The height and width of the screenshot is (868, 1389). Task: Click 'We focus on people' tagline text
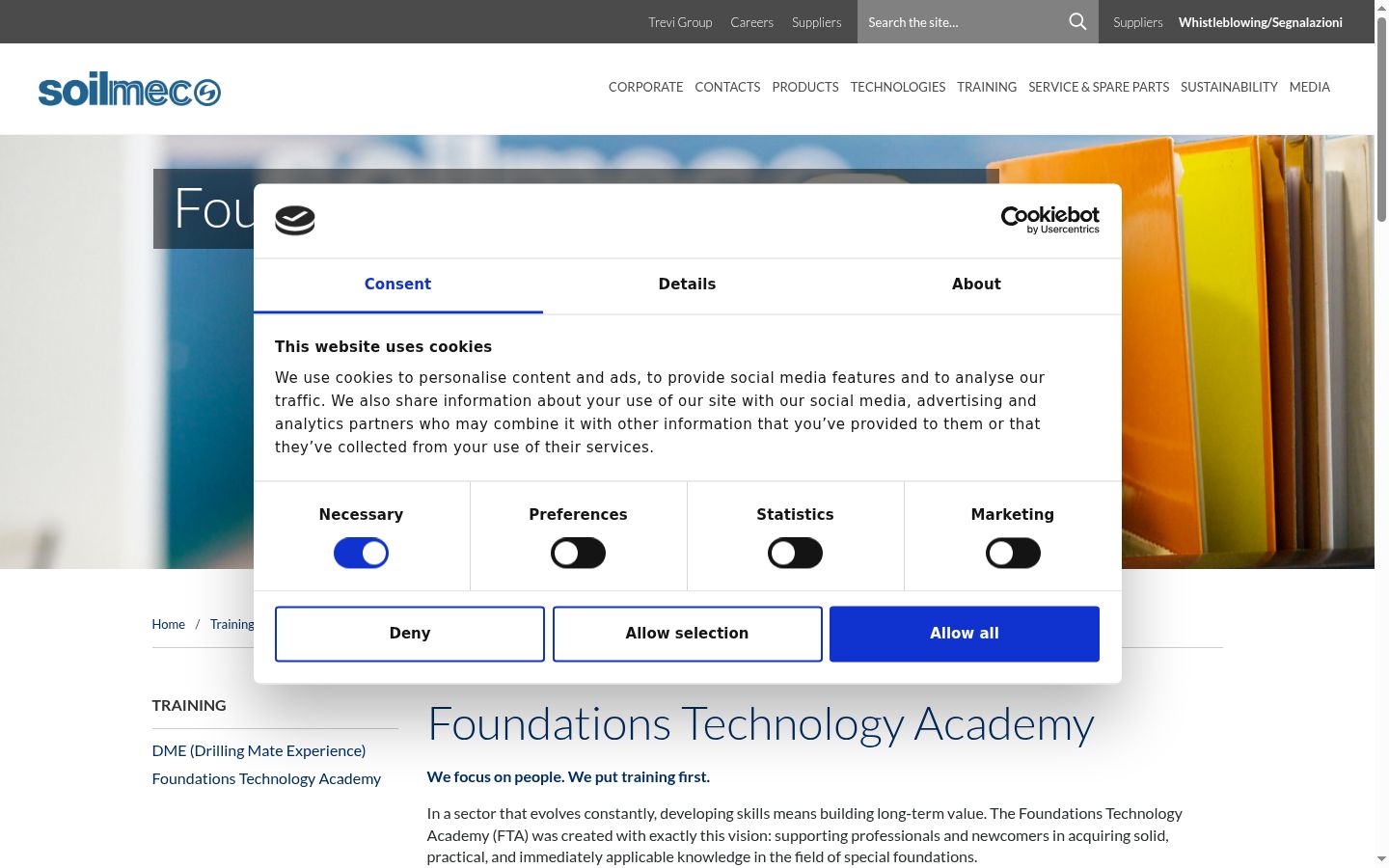click(x=568, y=776)
